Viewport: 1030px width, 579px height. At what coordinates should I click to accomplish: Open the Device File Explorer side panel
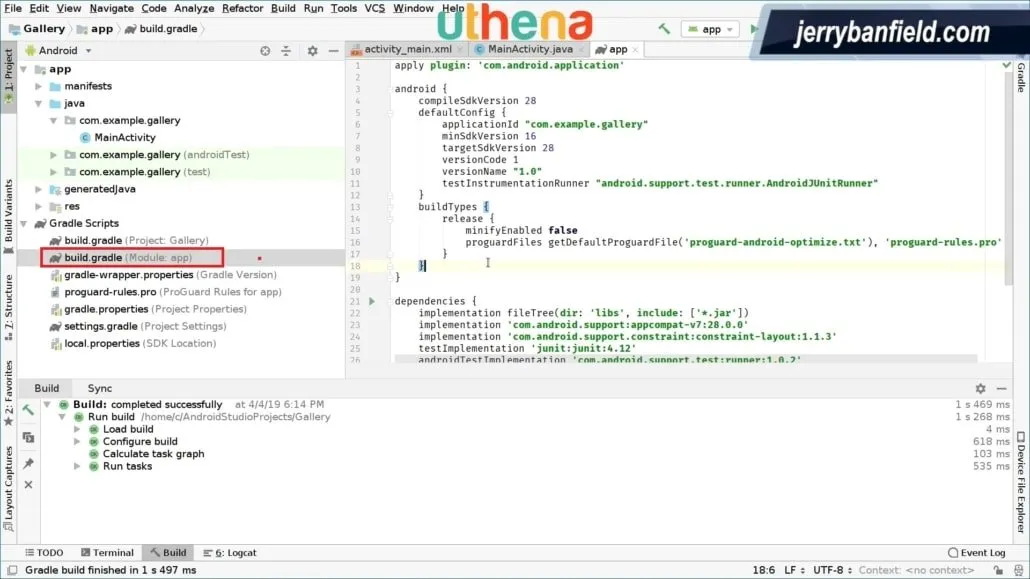pos(1021,482)
